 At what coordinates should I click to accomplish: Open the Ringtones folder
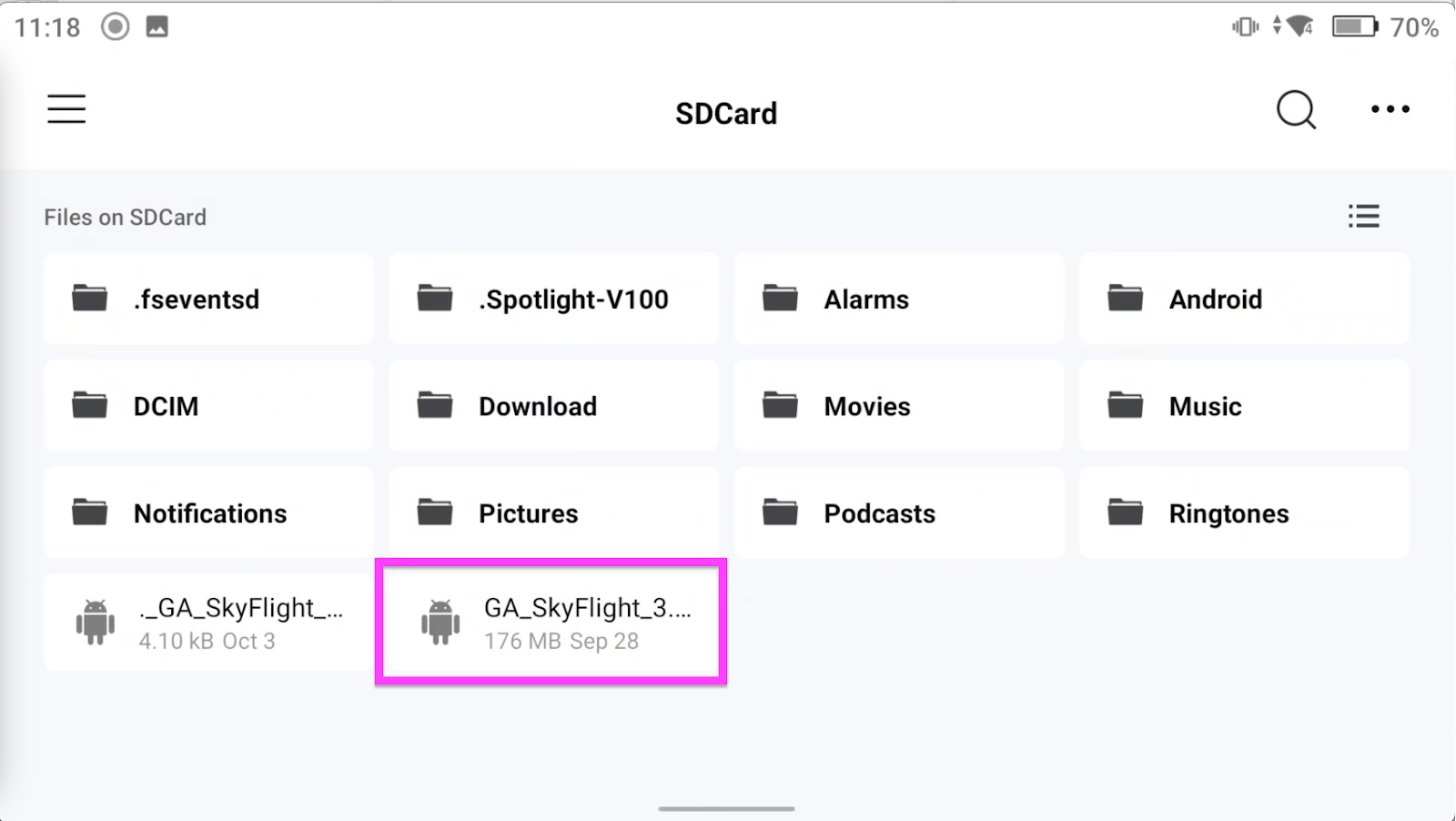point(1244,512)
